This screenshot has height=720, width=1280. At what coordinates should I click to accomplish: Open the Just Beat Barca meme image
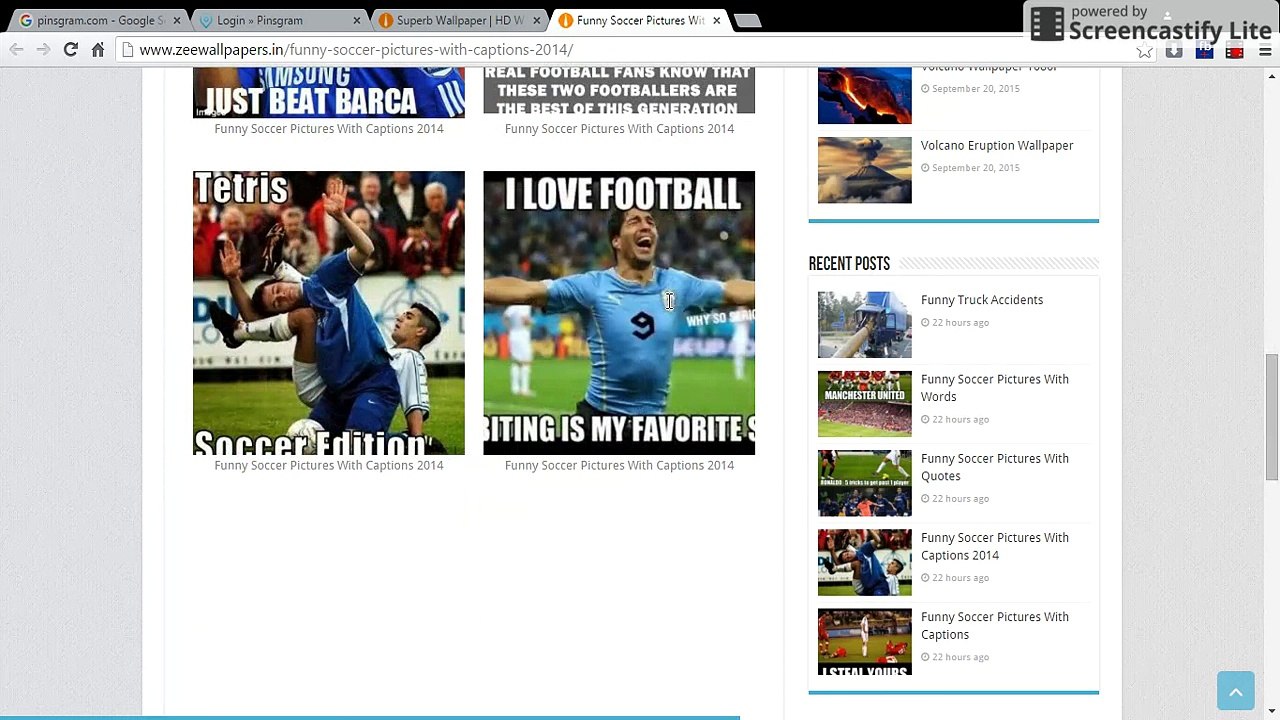329,93
